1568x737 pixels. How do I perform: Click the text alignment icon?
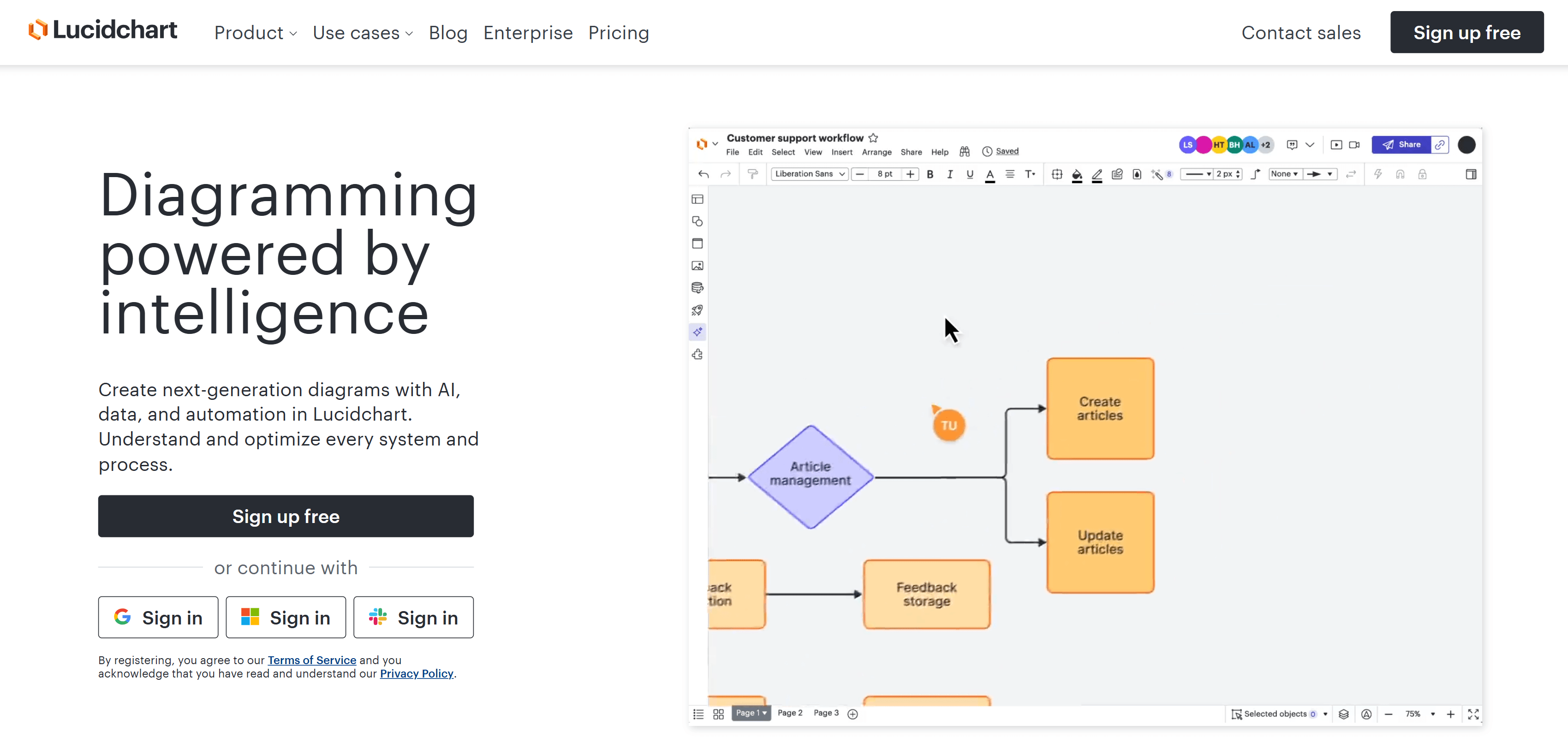coord(1010,174)
